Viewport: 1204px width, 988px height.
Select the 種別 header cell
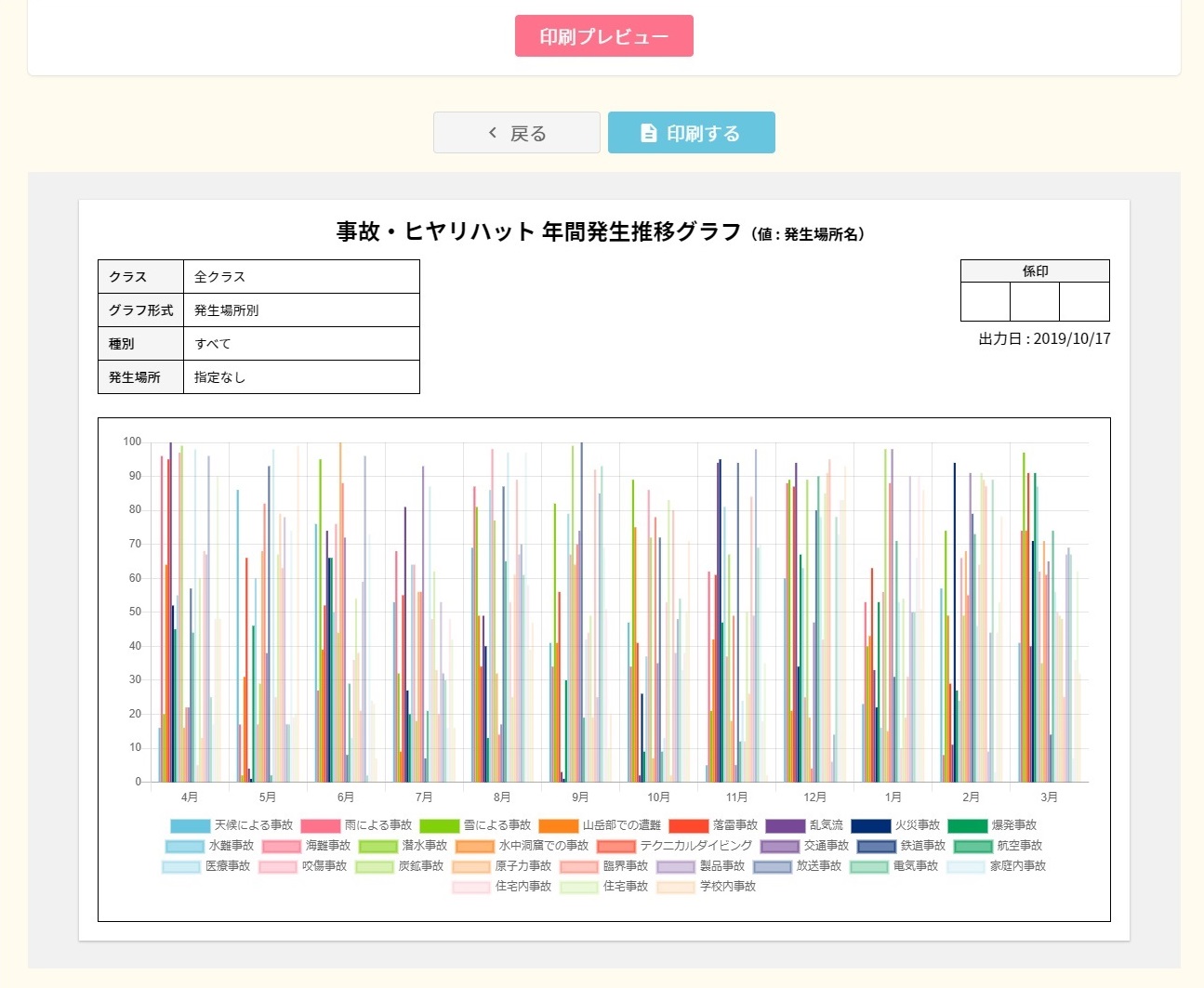[x=140, y=344]
